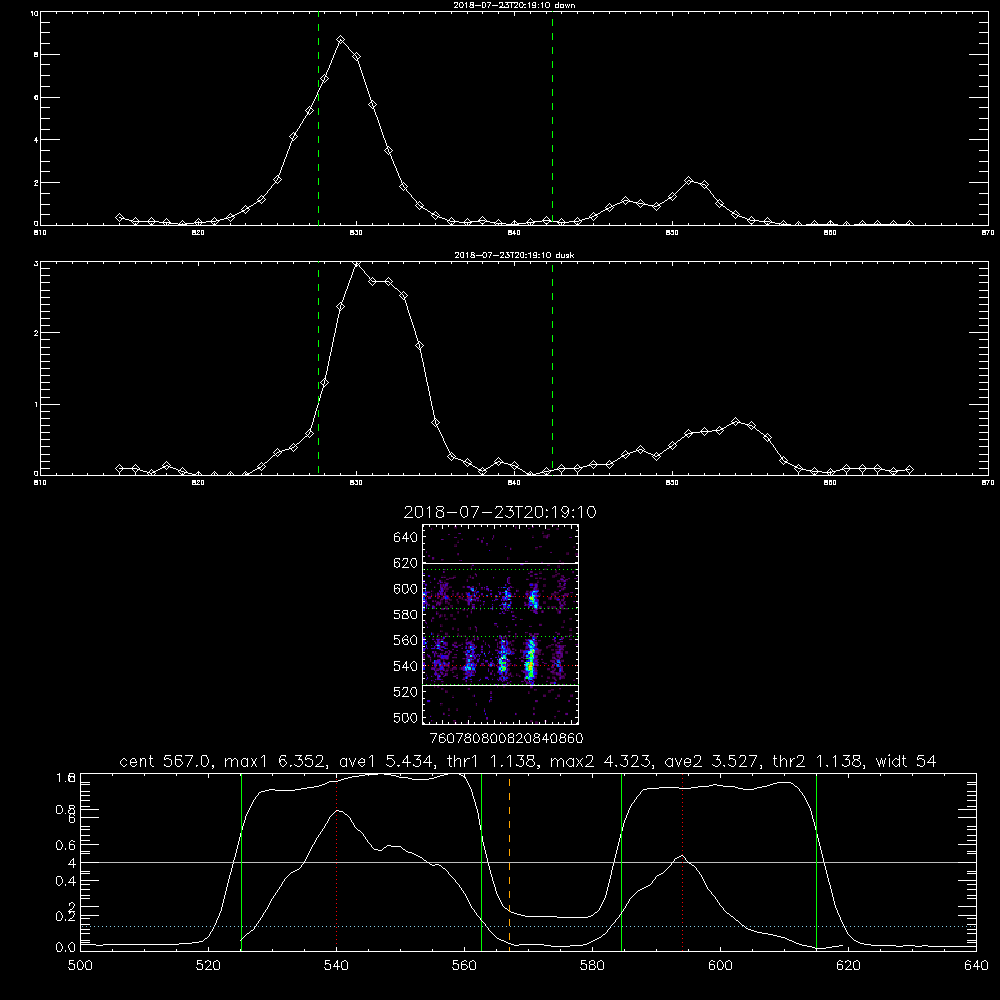
Task: Click the 640 label on spectrogram y-axis
Action: [x=406, y=537]
